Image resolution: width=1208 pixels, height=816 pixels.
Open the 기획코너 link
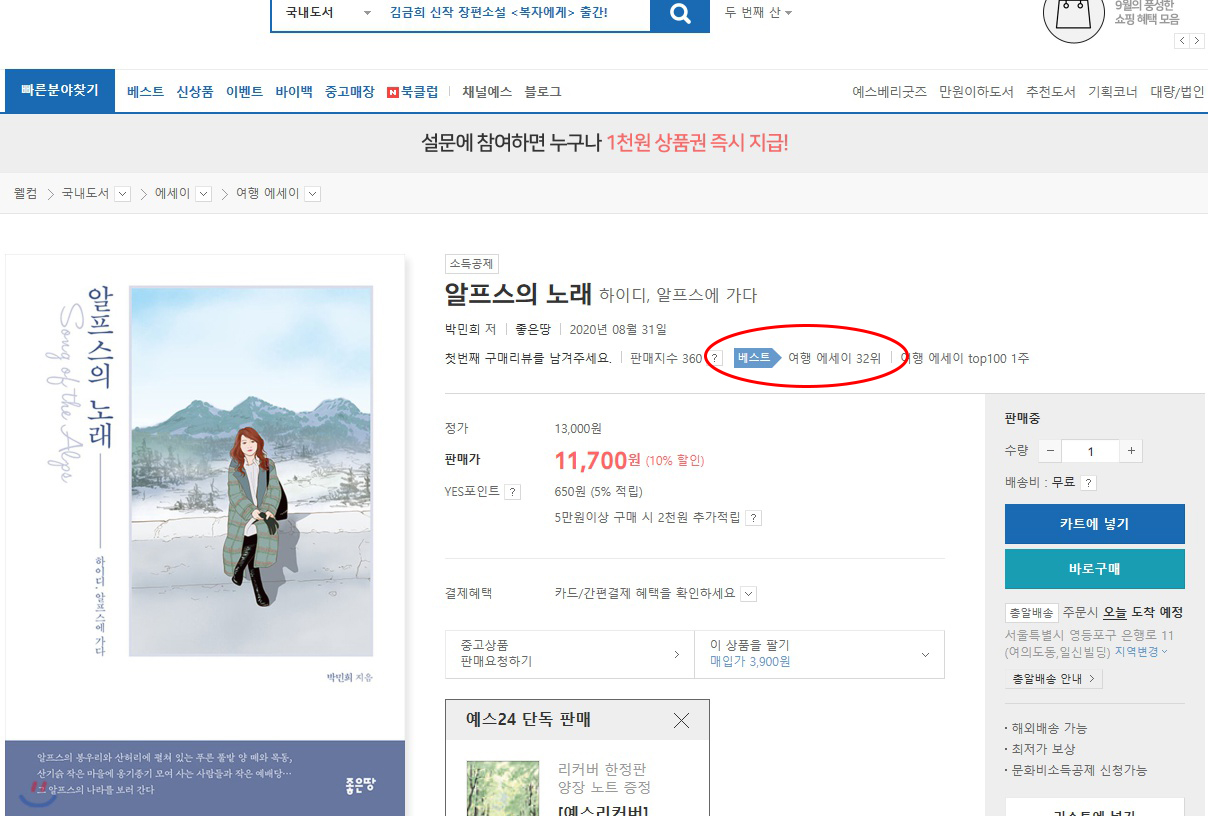1113,92
